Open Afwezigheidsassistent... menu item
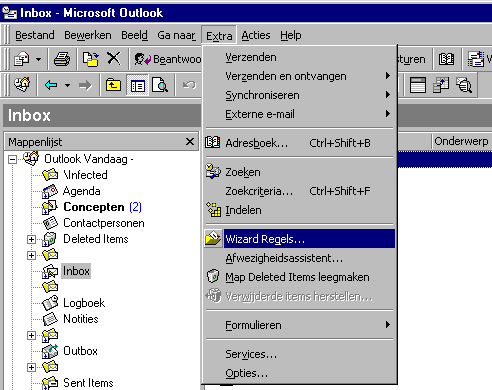 [x=299, y=258]
